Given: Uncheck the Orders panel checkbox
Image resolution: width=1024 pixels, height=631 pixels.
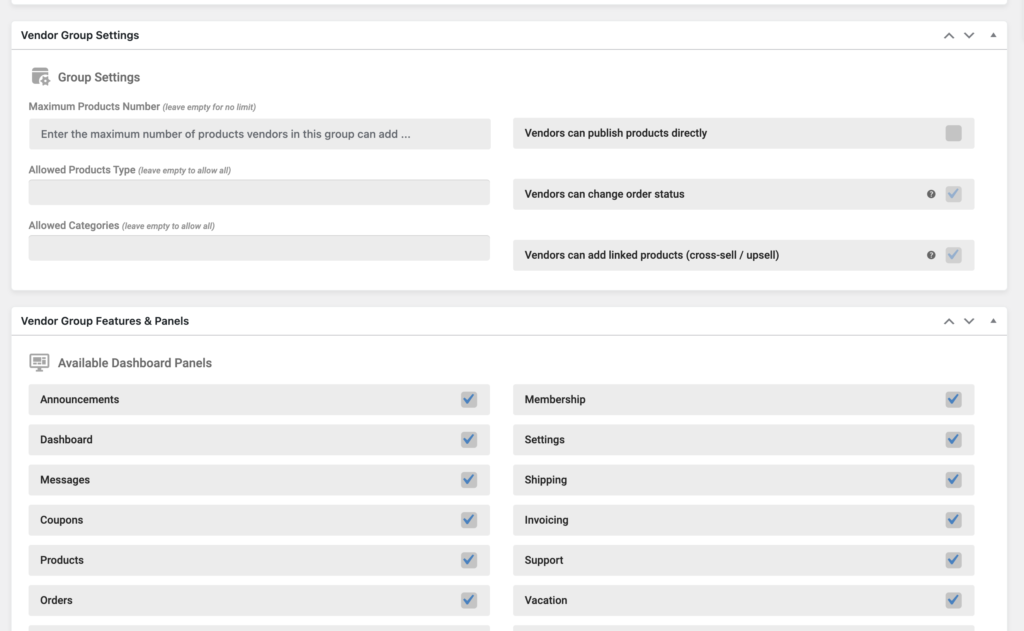Looking at the screenshot, I should coord(469,600).
